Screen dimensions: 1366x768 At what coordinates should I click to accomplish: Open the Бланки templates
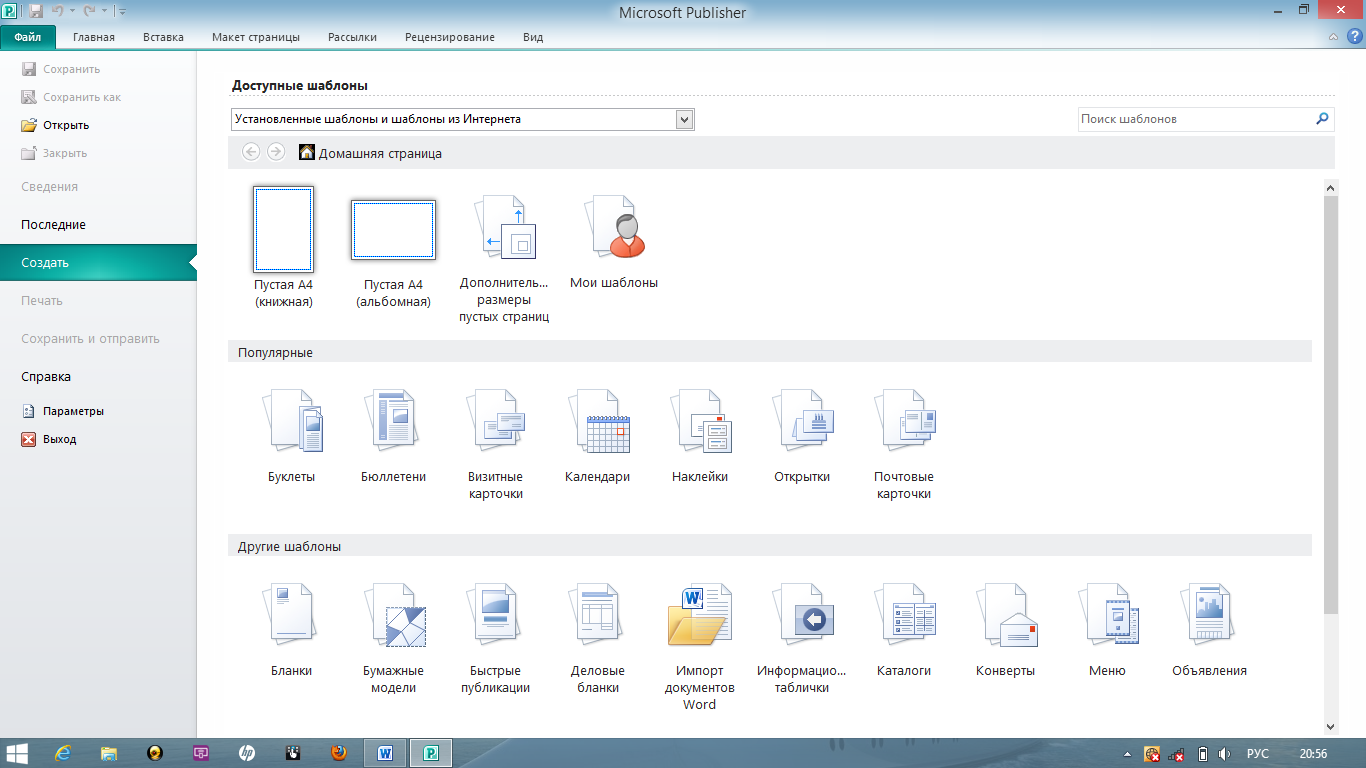(x=292, y=630)
